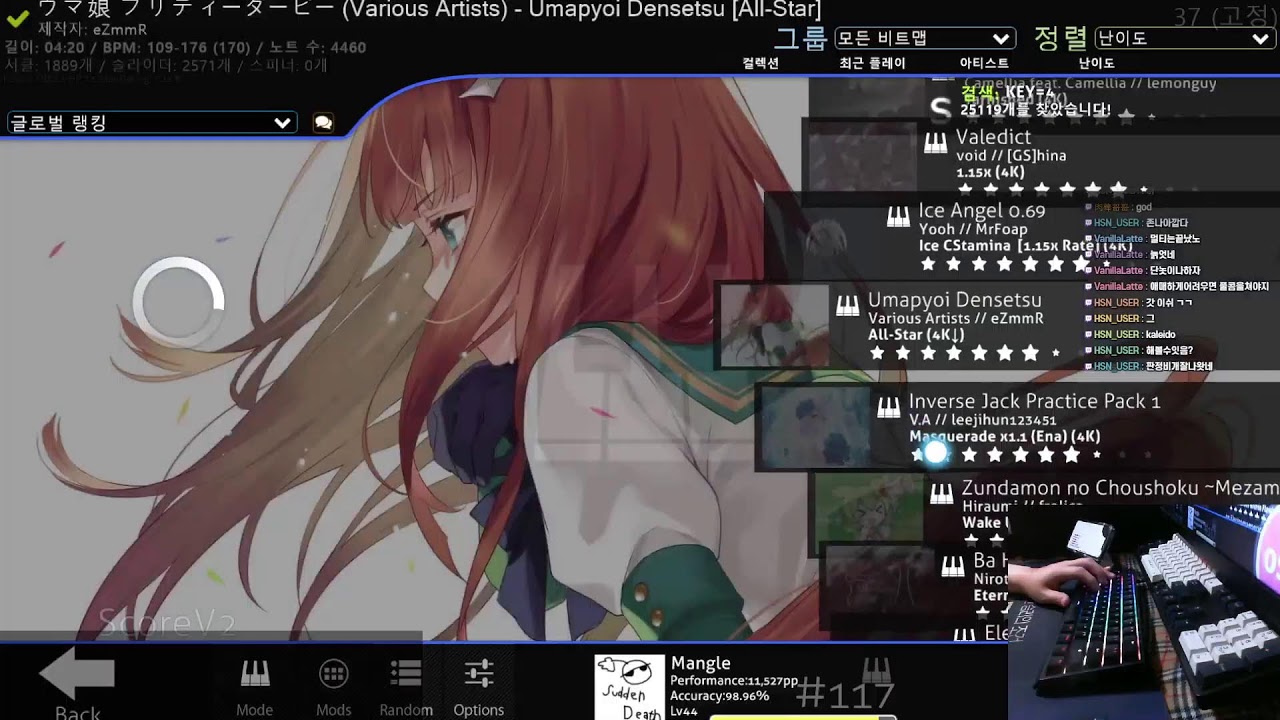Switch to the 최근 플레이 tab
The height and width of the screenshot is (720, 1280).
[872, 63]
